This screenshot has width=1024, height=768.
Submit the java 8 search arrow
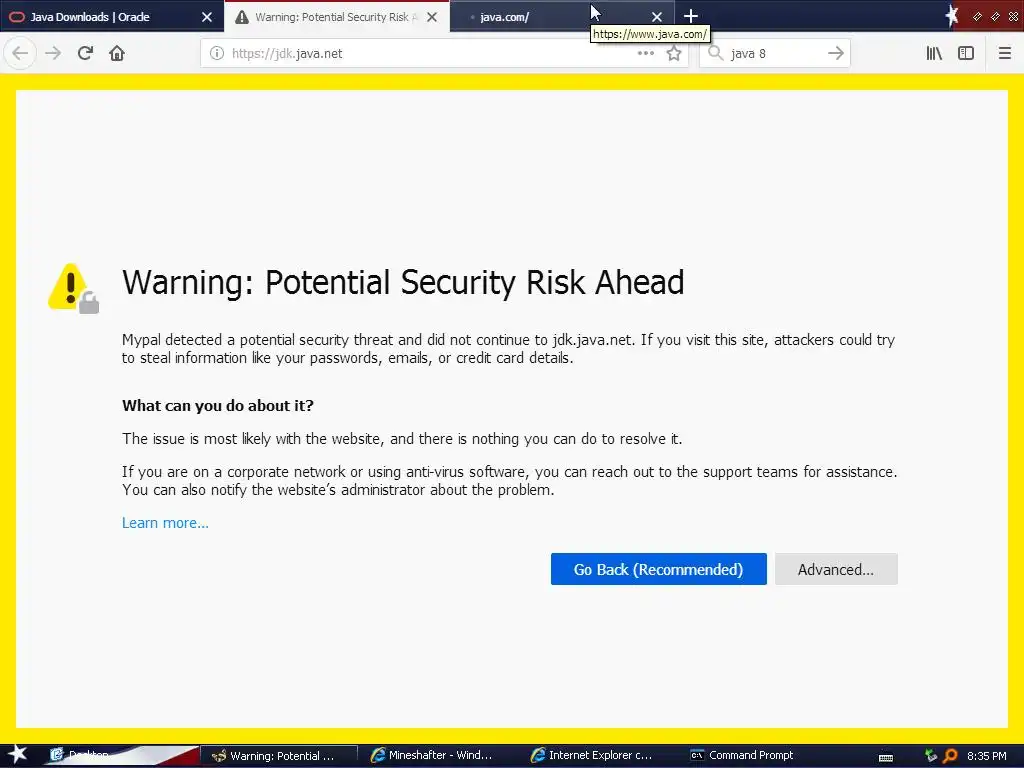835,54
